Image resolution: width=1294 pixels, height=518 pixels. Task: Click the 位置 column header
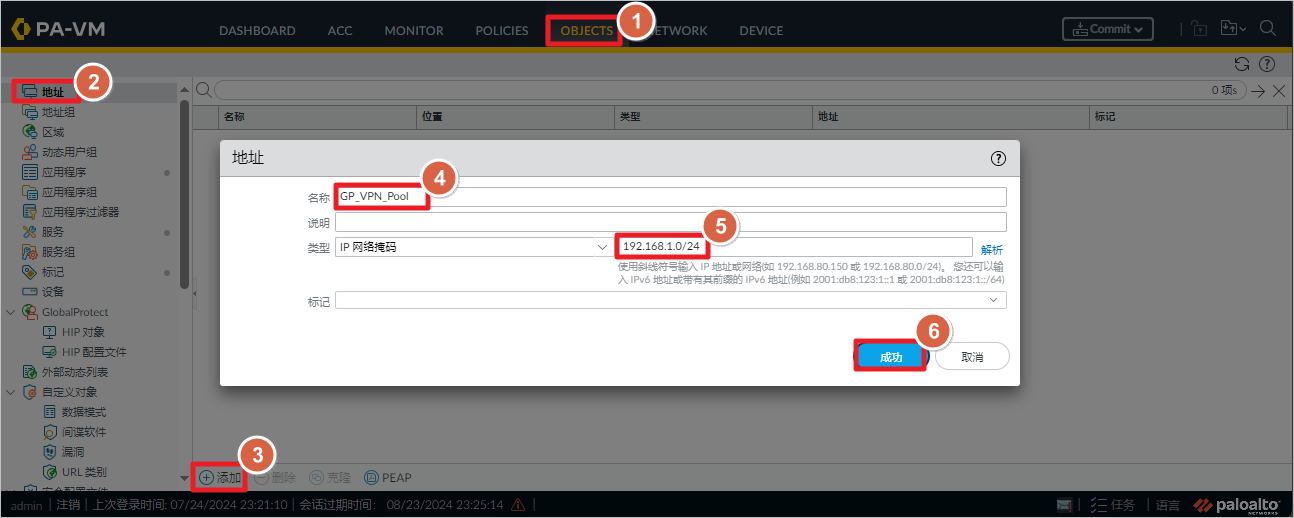click(516, 117)
